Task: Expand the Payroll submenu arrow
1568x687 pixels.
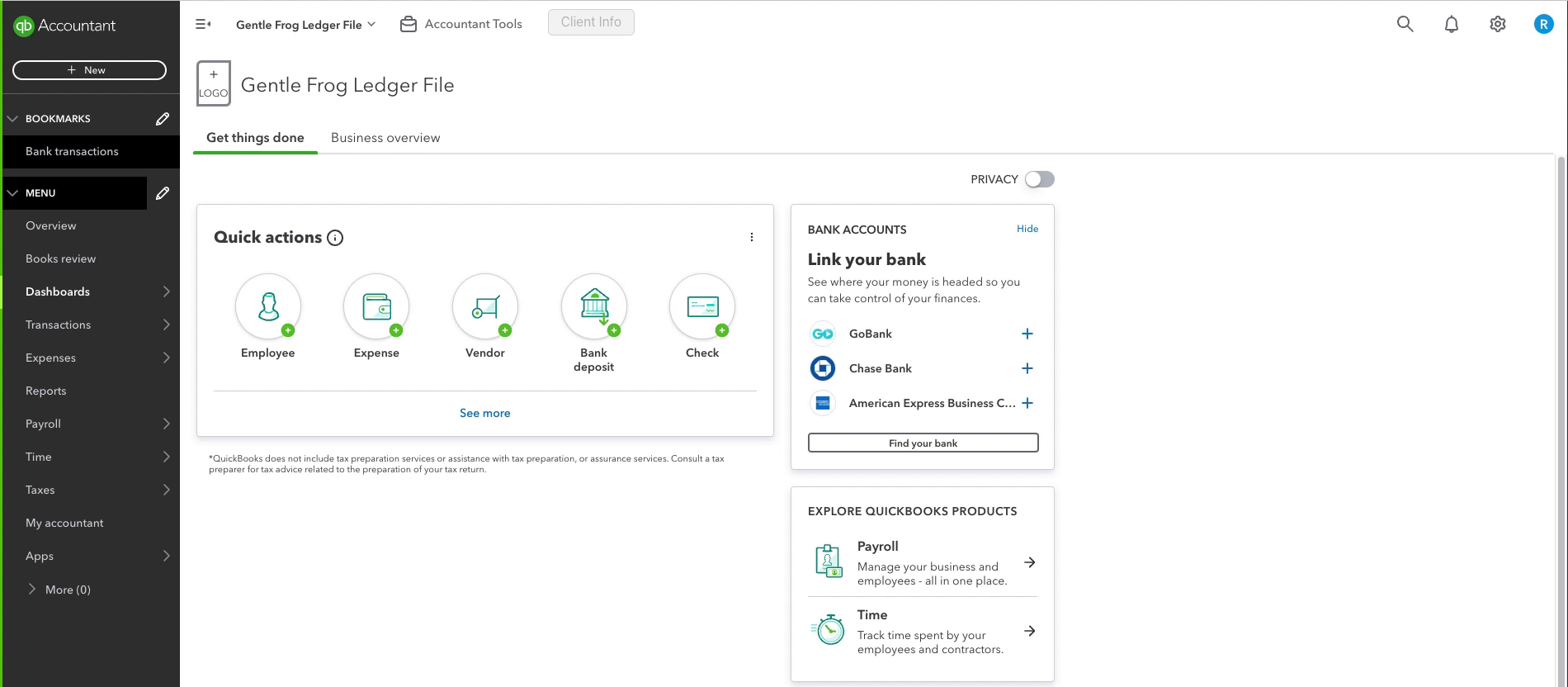Action: [166, 424]
